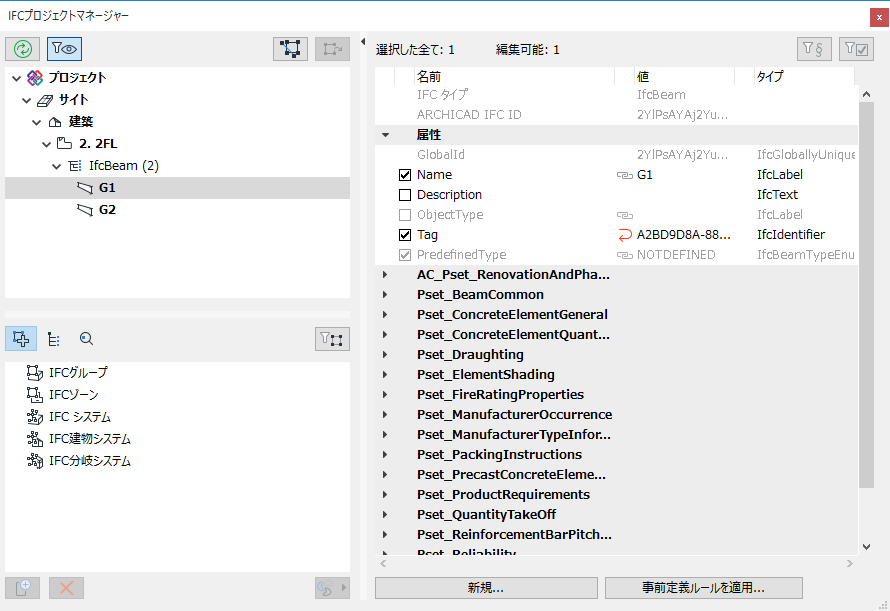
Task: Open the search magnifier tab icon
Action: pos(86,339)
